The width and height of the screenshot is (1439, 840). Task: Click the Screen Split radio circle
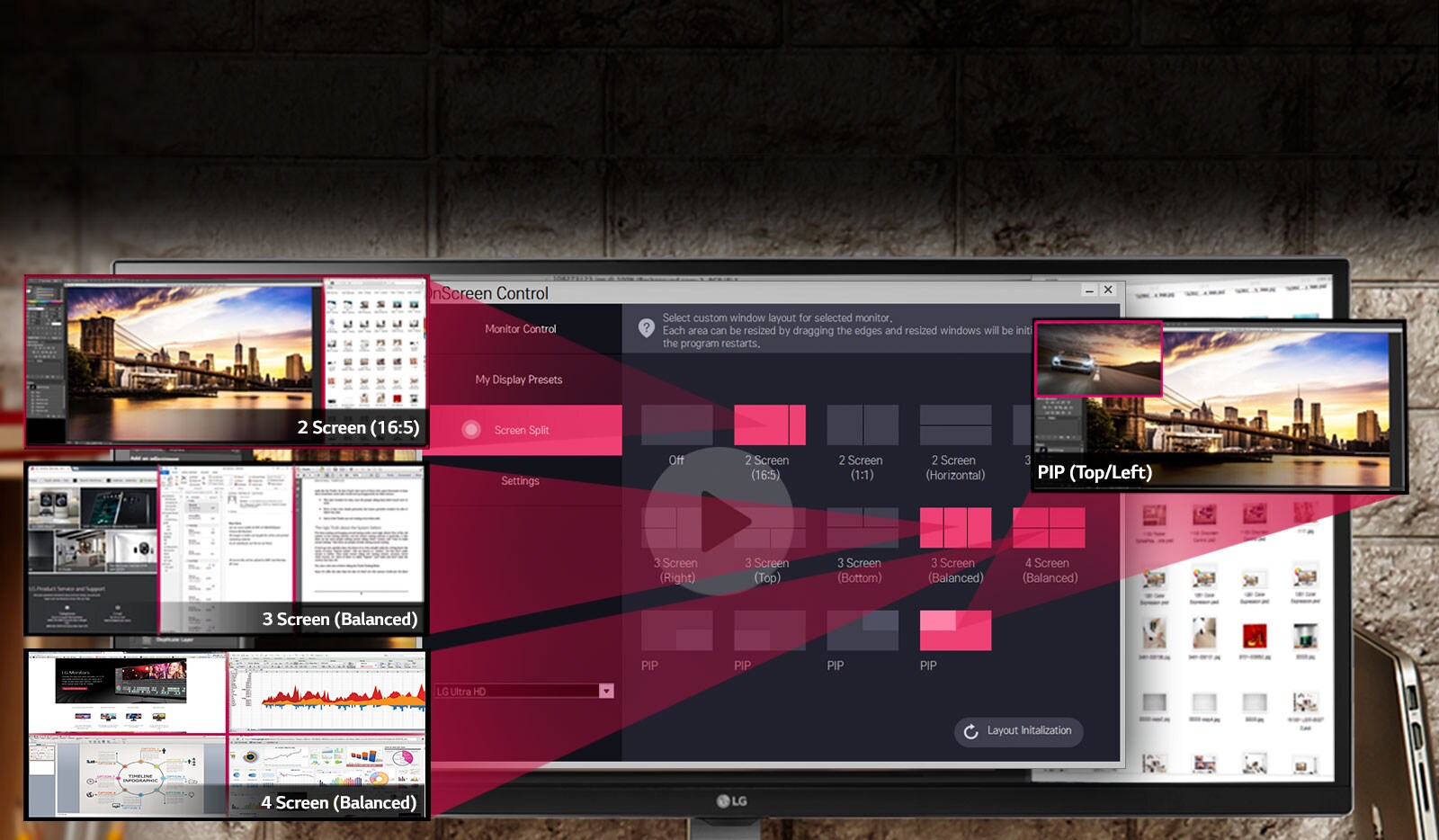click(471, 430)
